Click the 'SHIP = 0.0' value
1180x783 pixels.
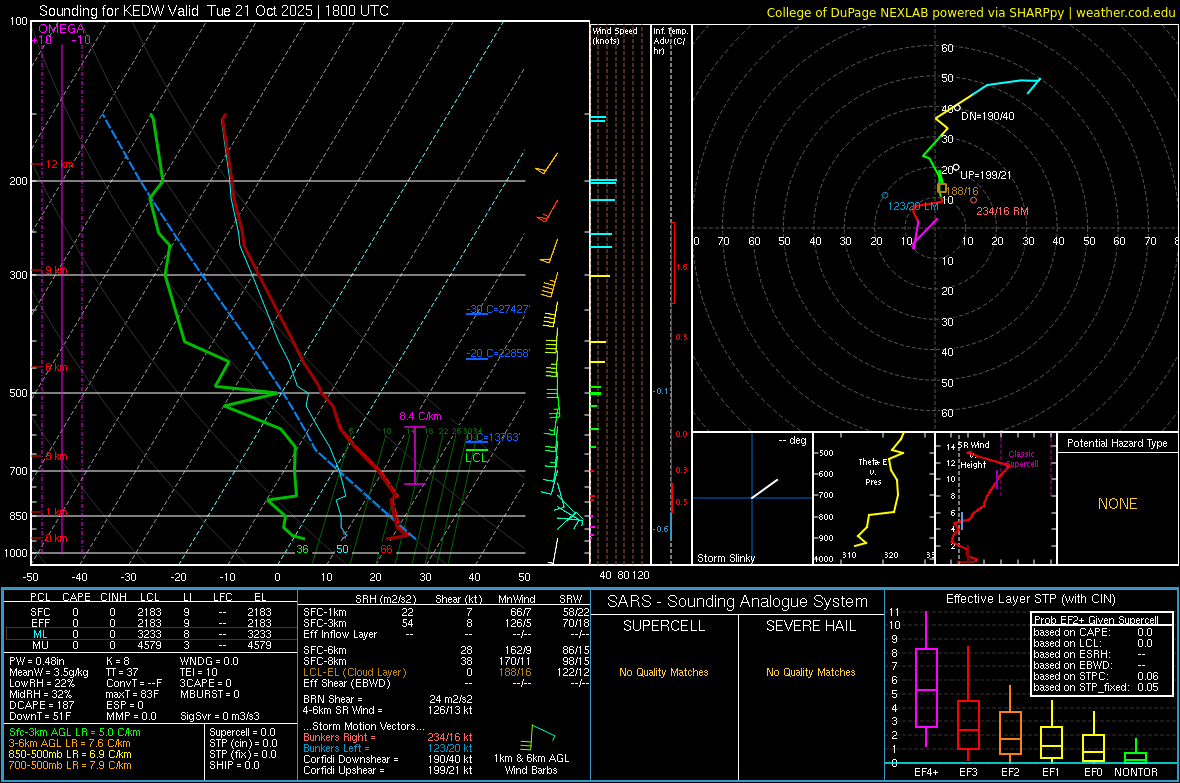pyautogui.click(x=234, y=765)
